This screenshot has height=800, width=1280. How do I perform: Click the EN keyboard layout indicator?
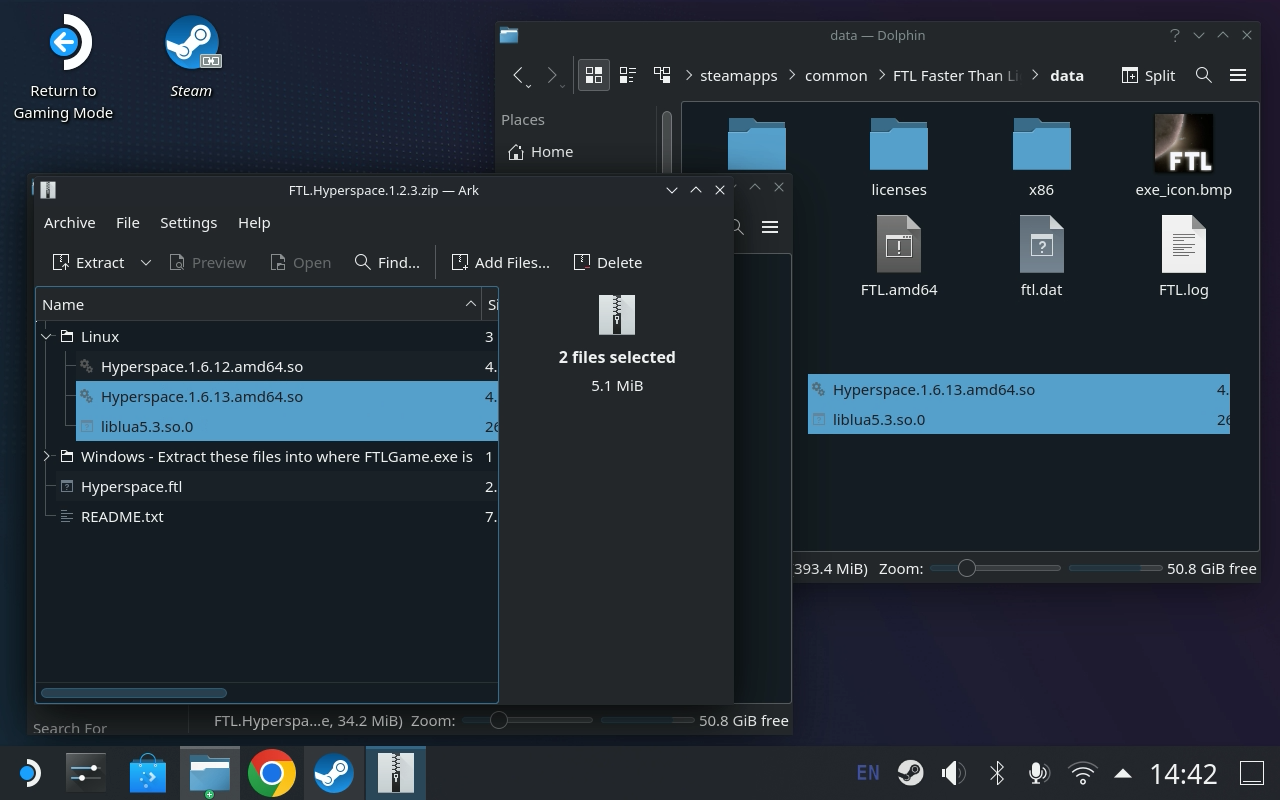click(868, 773)
